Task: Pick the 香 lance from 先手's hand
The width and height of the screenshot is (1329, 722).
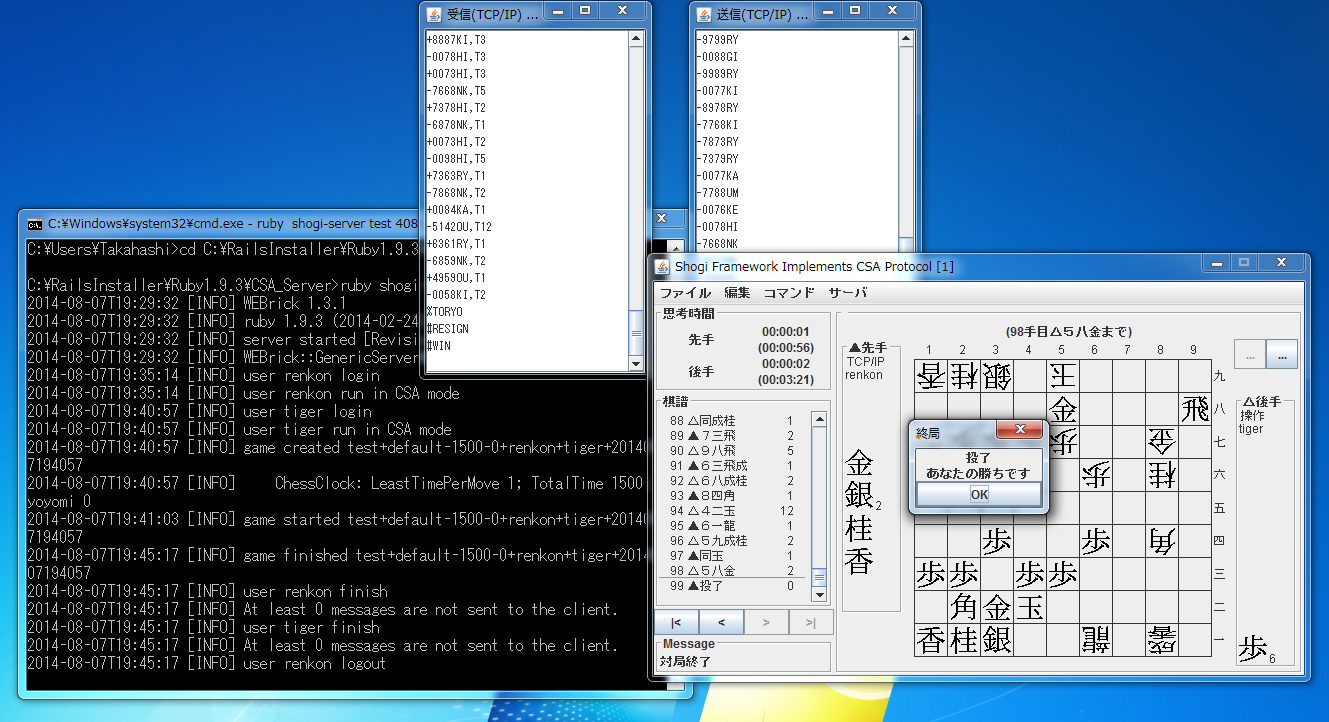Action: pos(859,561)
